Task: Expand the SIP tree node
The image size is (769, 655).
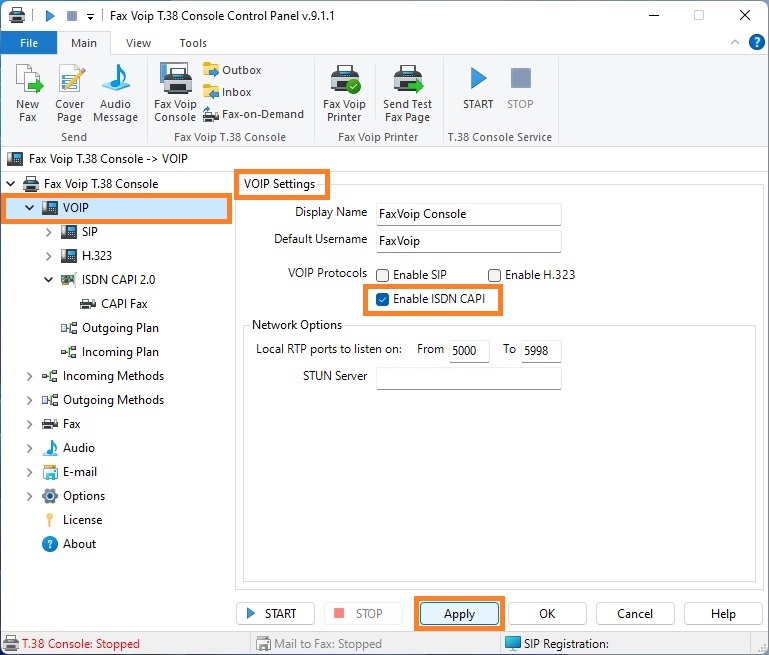Action: pyautogui.click(x=48, y=232)
